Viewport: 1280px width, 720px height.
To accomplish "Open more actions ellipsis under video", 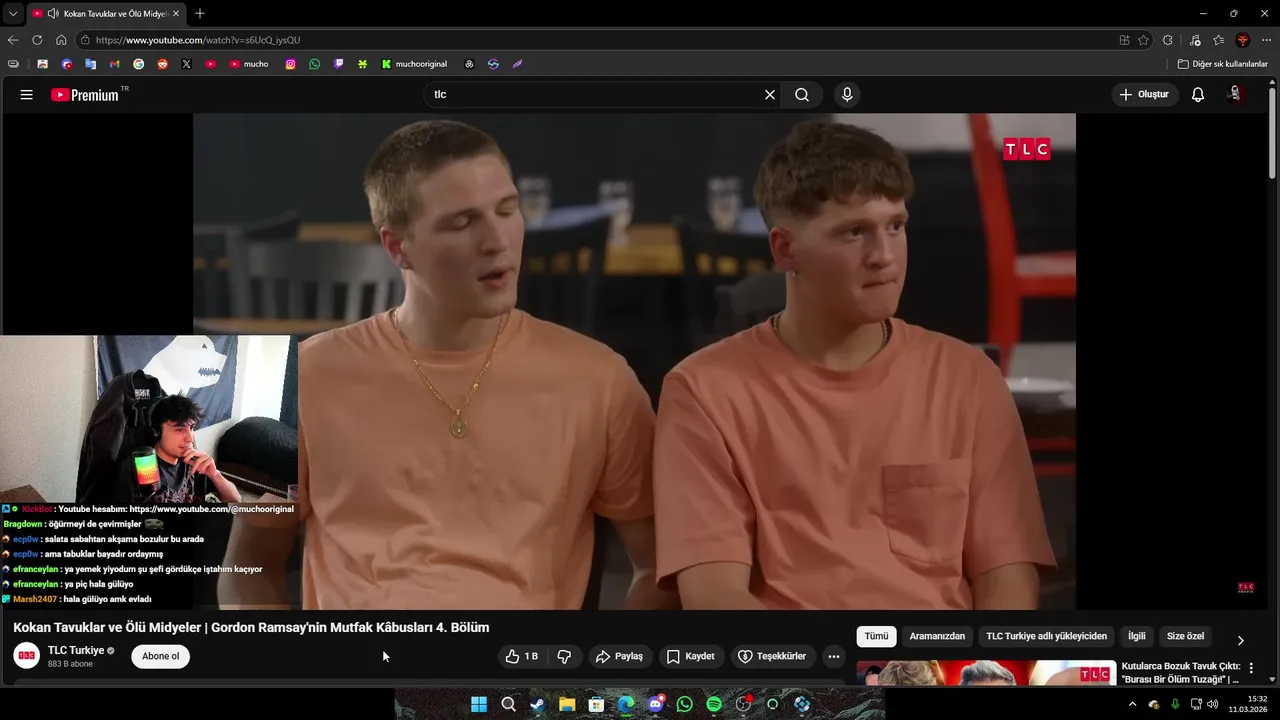I will click(834, 657).
